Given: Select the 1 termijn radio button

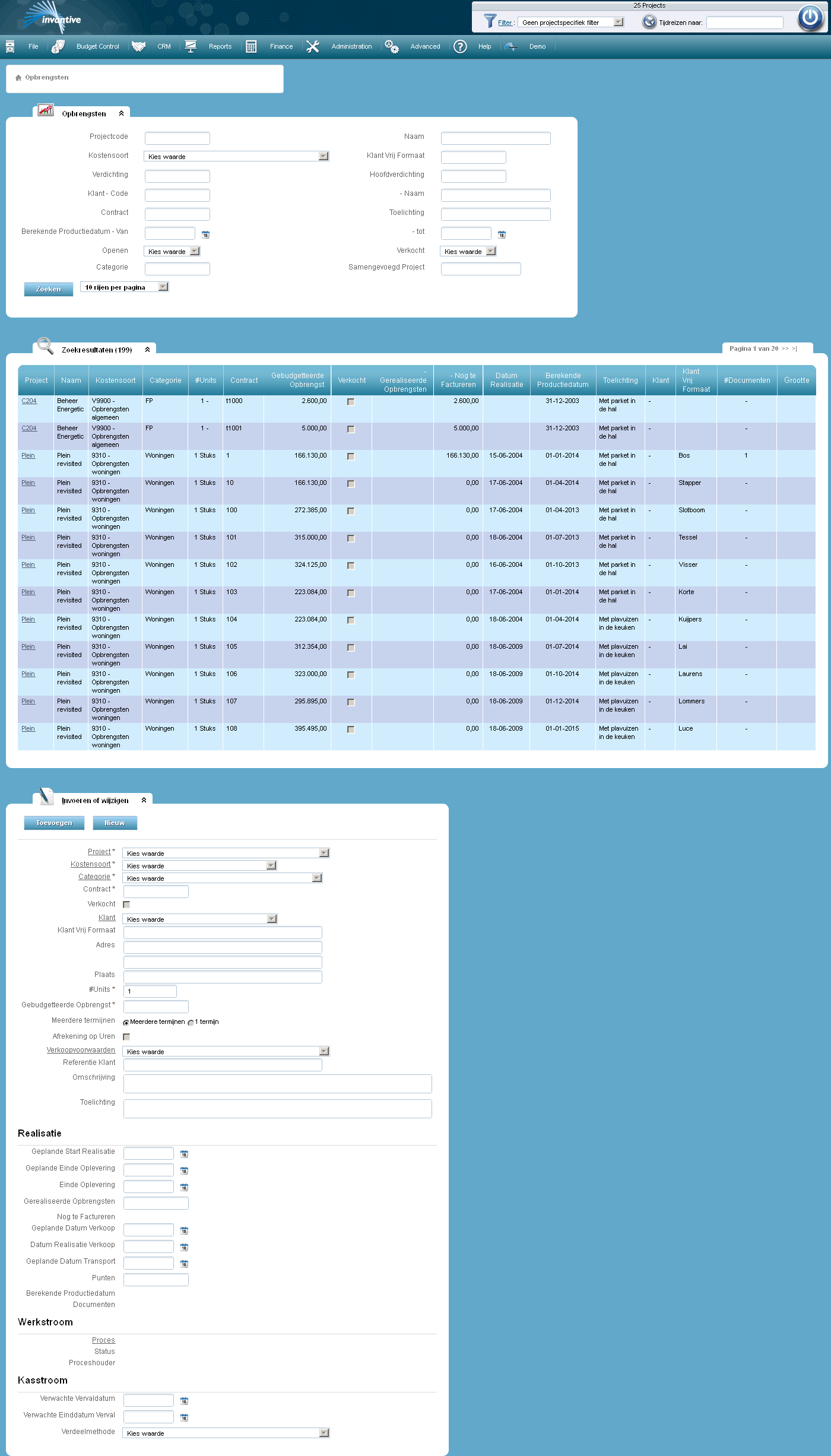Looking at the screenshot, I should [x=191, y=1023].
